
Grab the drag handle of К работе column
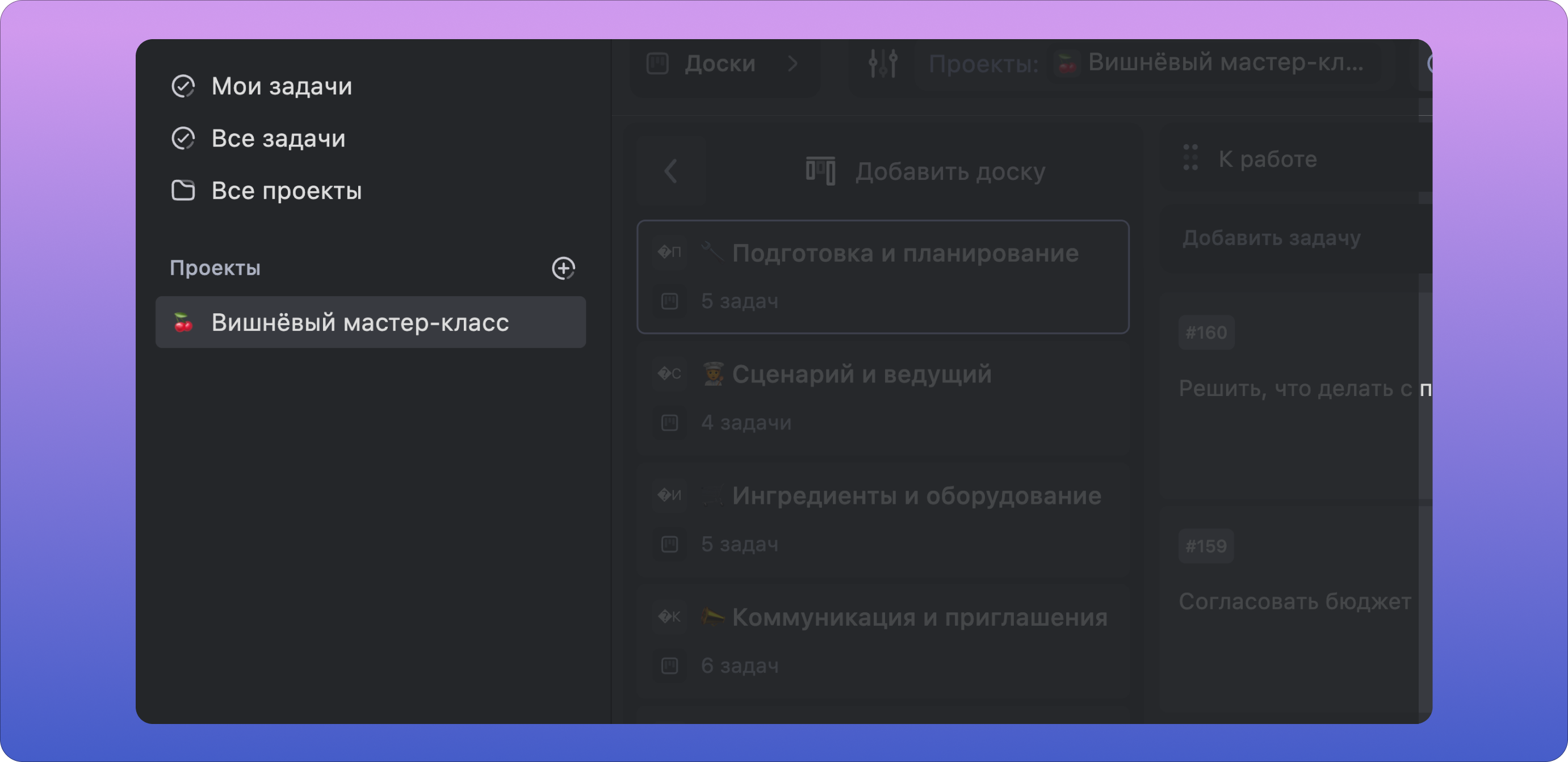click(1190, 158)
